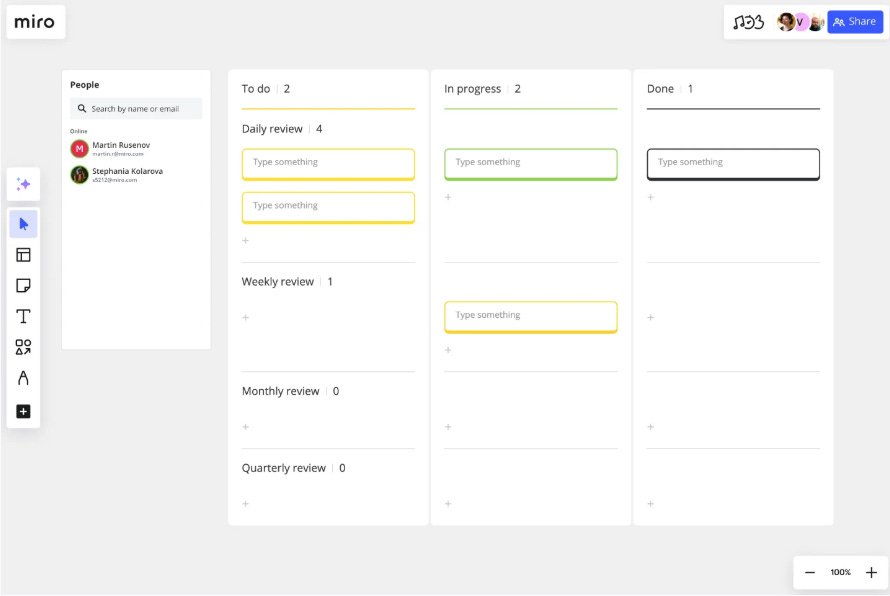This screenshot has height=596, width=890.
Task: Focus the search by name or email field
Action: [x=136, y=108]
